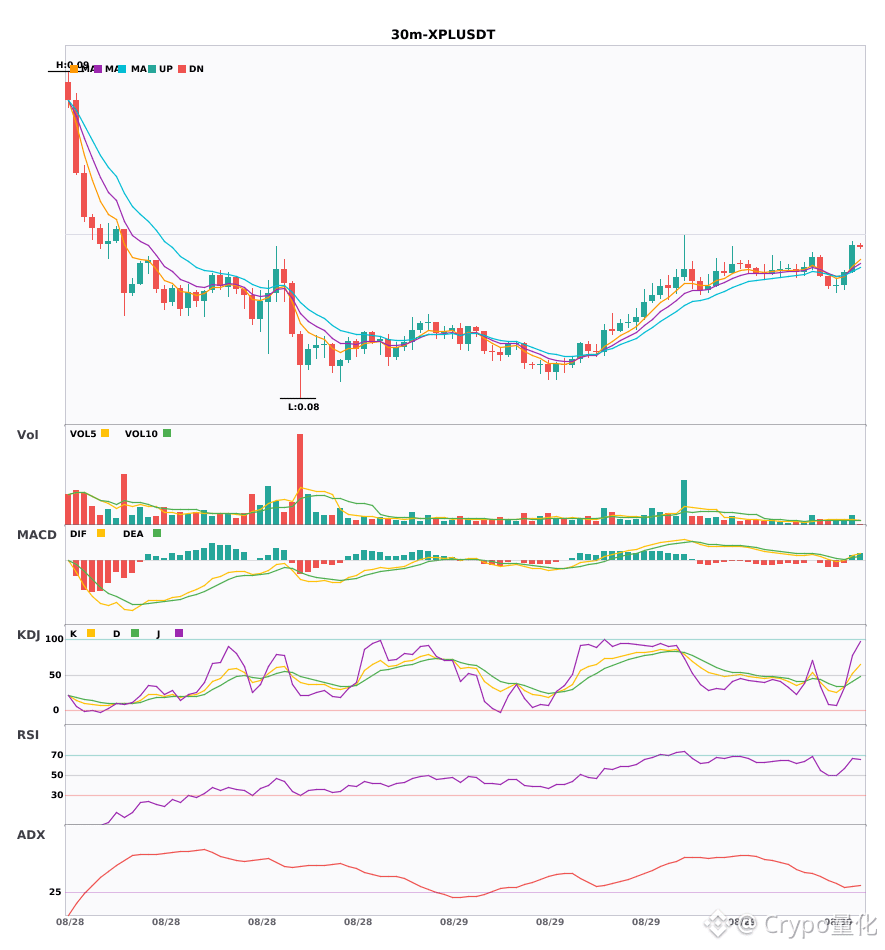This screenshot has height=950, width=885.
Task: Select the orange MA legend swatch
Action: 74,69
